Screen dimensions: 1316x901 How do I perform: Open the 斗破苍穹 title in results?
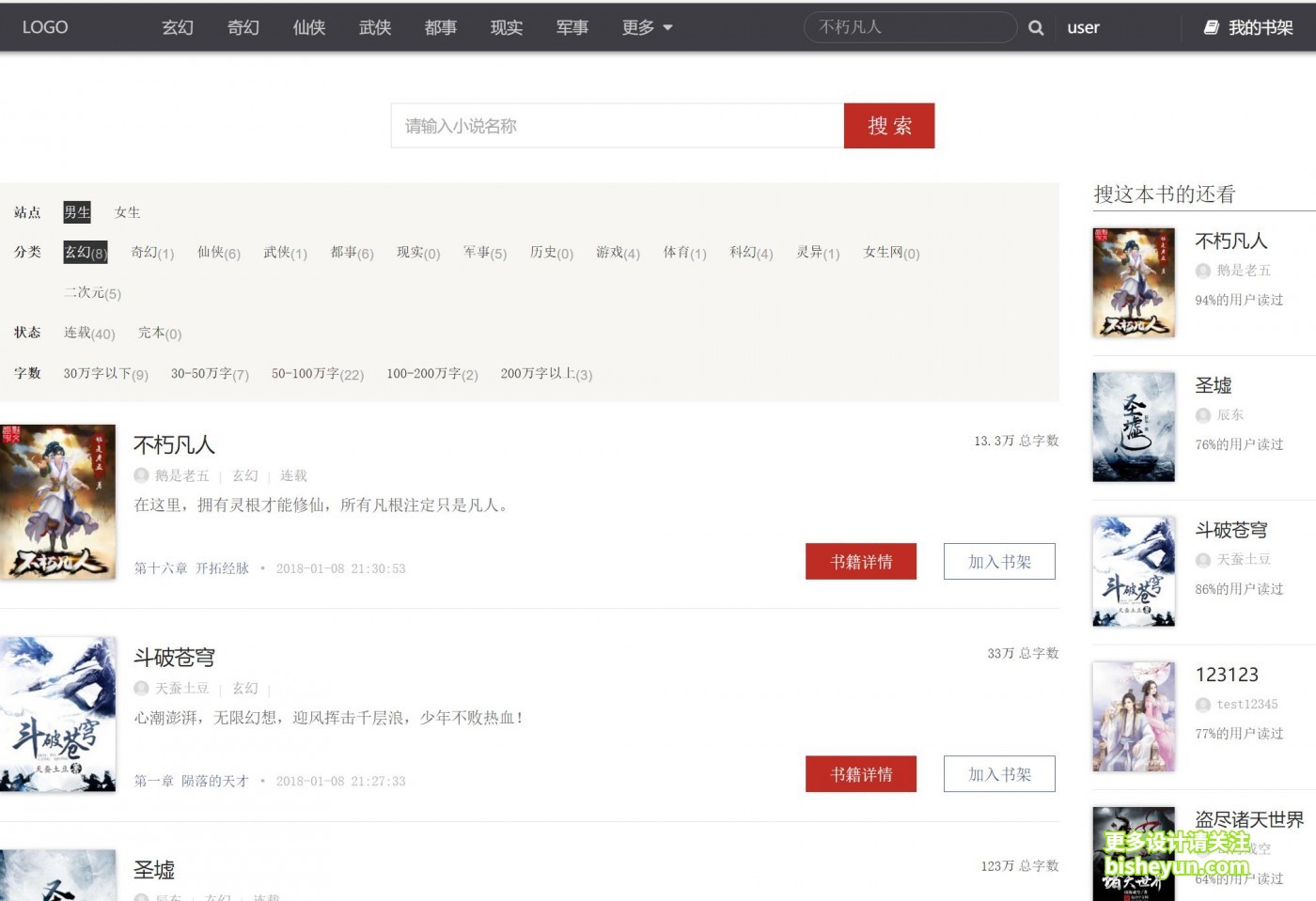click(174, 657)
